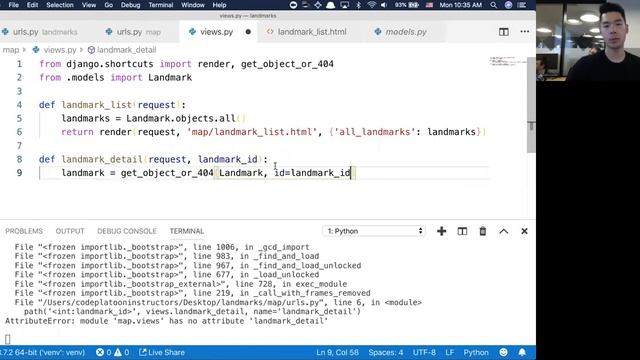Open the Terminal menu
640x360 pixels.
(160, 5)
